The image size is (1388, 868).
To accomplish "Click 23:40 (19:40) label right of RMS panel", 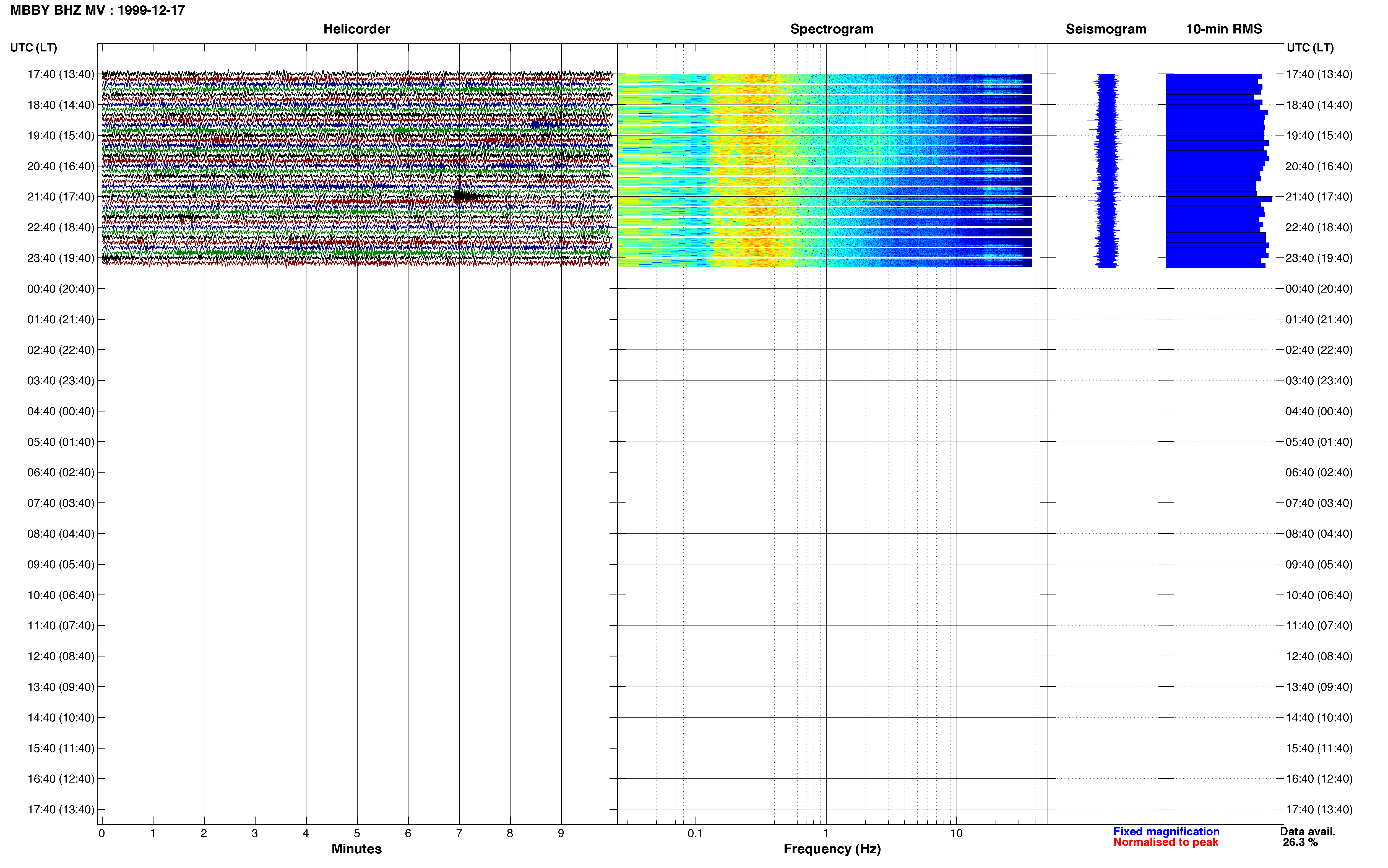I will pyautogui.click(x=1319, y=258).
